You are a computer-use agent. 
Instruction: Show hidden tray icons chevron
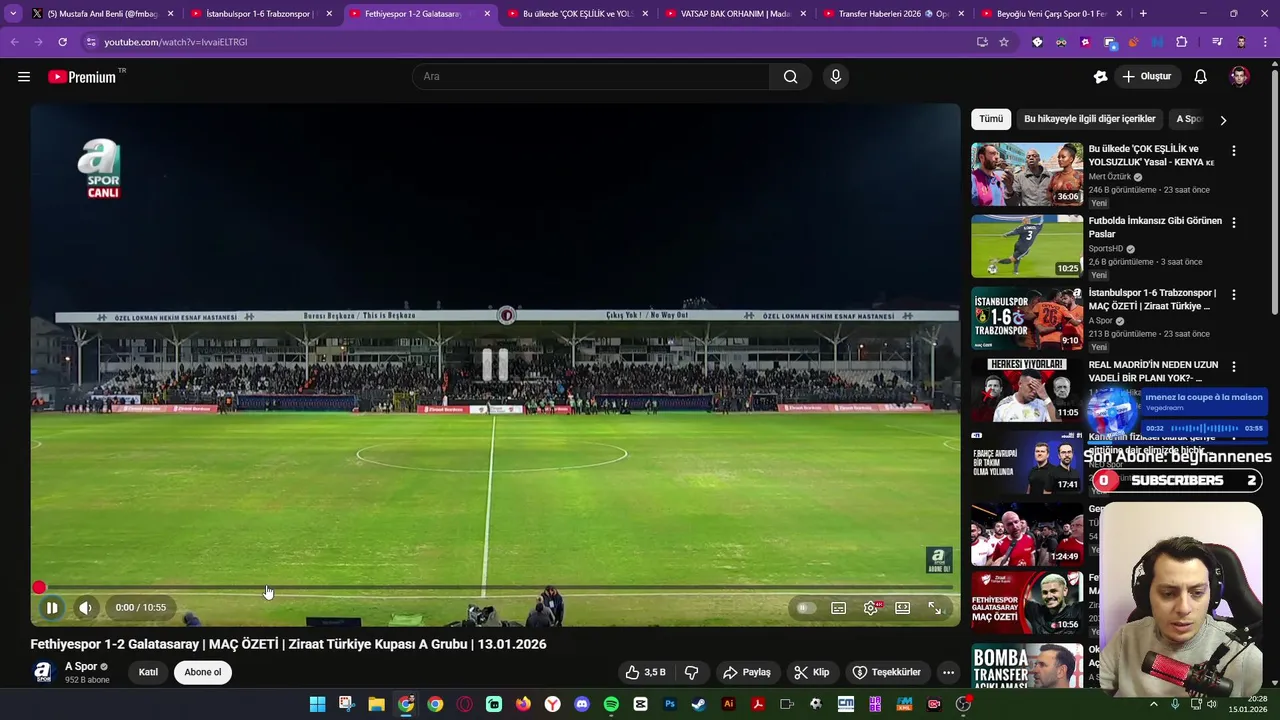tap(1153, 704)
